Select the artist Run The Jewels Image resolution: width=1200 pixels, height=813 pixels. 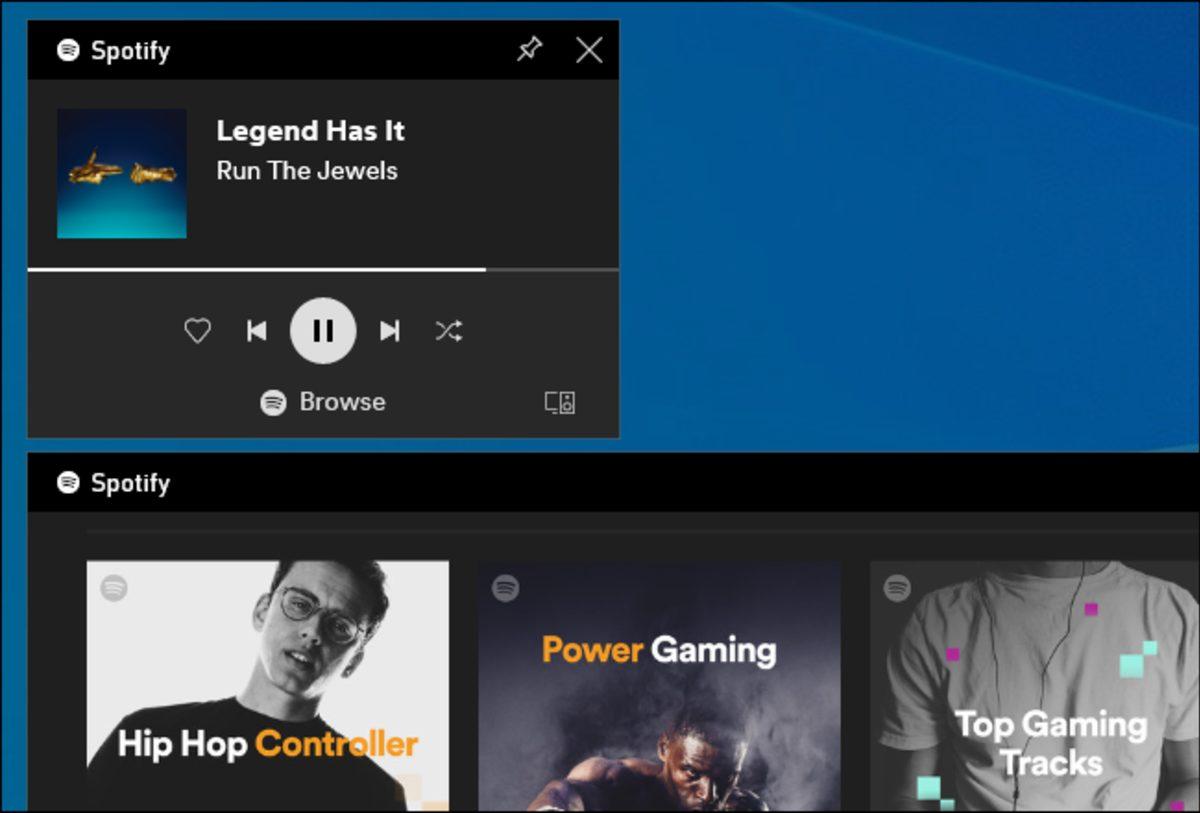click(x=306, y=171)
